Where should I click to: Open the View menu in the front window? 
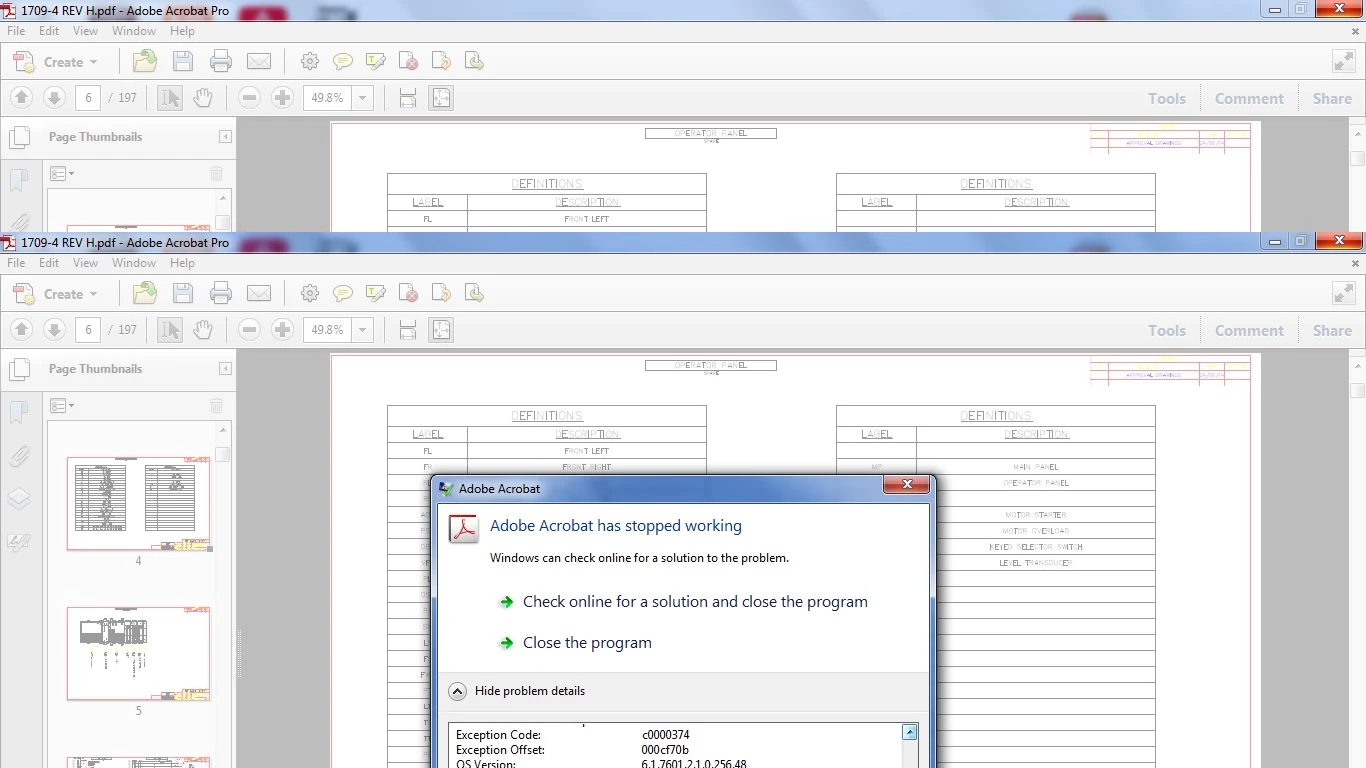coord(86,263)
